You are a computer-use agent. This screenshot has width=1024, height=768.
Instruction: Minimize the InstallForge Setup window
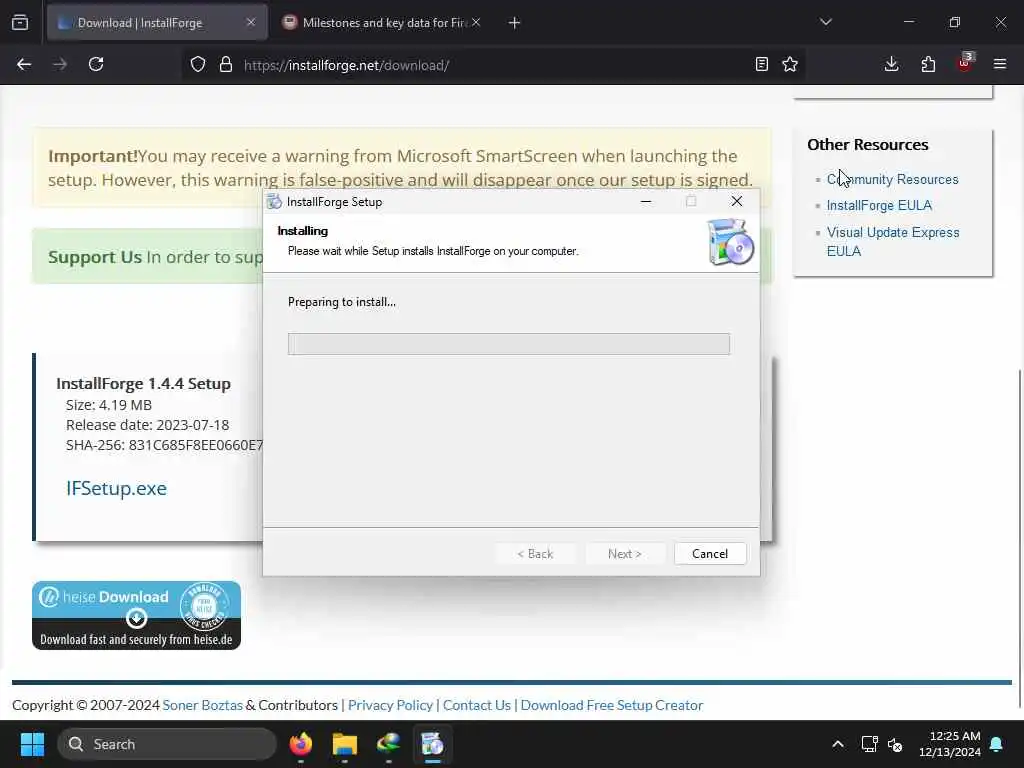pos(646,202)
